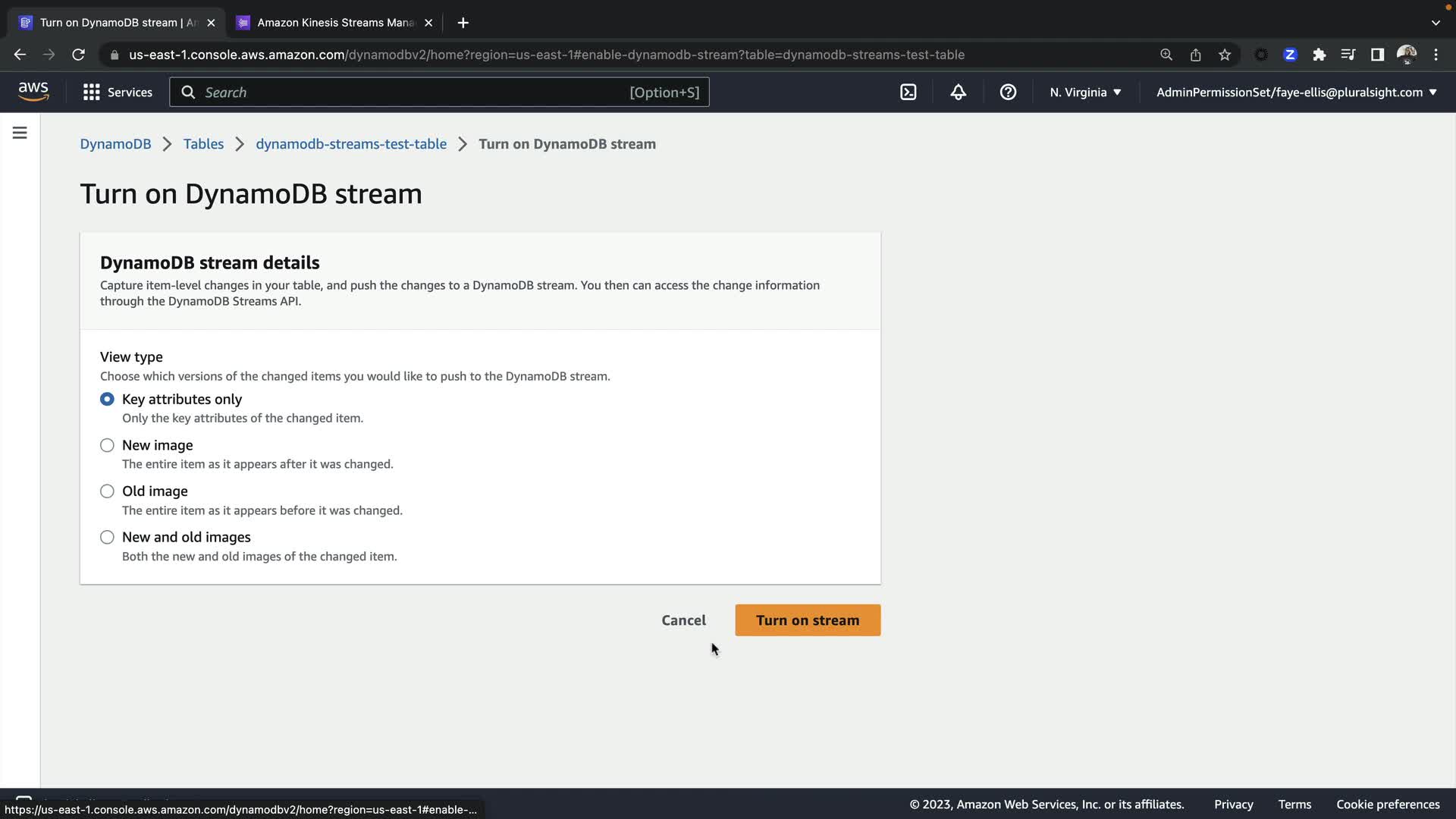1456x819 pixels.
Task: Open the hamburger side navigation menu
Action: click(20, 133)
